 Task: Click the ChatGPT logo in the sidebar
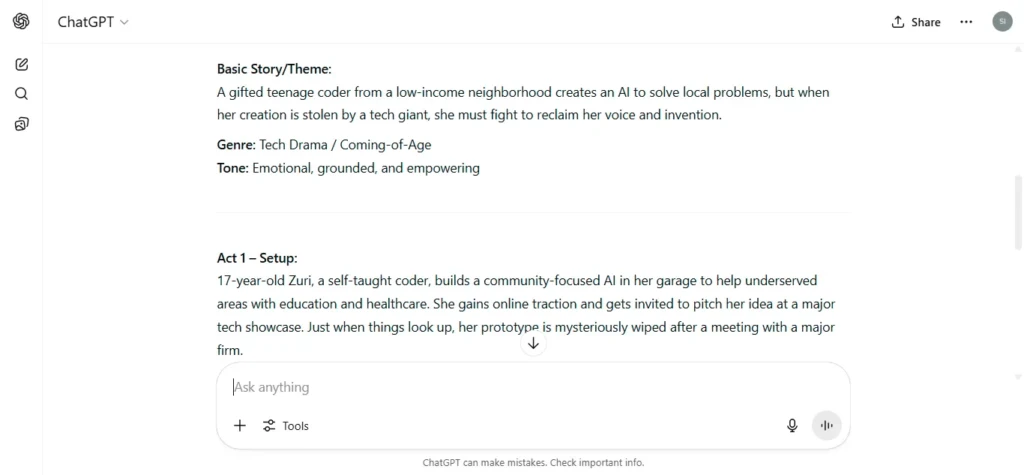click(x=22, y=22)
